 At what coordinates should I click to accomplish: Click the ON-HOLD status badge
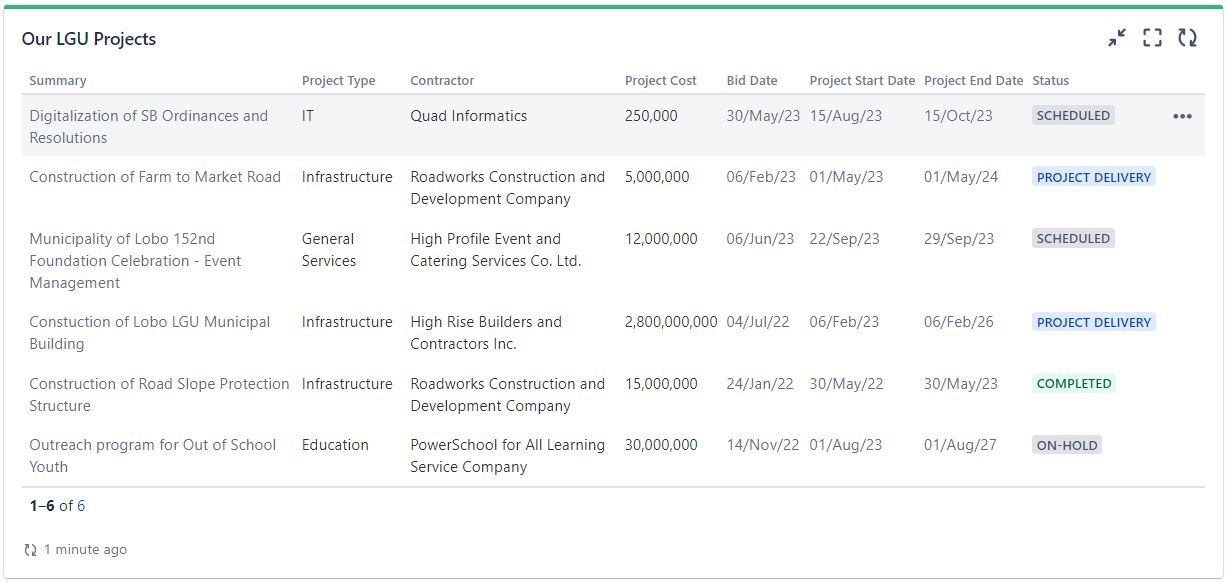click(1066, 446)
